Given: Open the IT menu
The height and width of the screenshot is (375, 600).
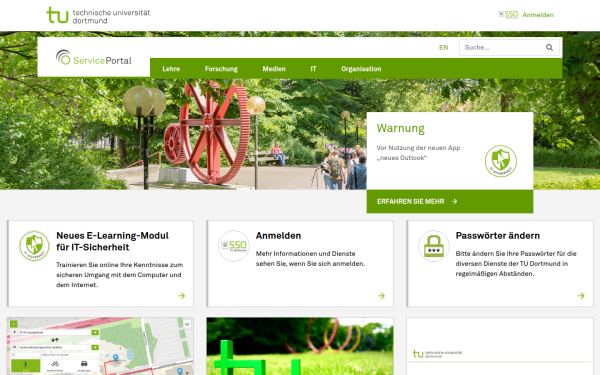Looking at the screenshot, I should pos(313,69).
